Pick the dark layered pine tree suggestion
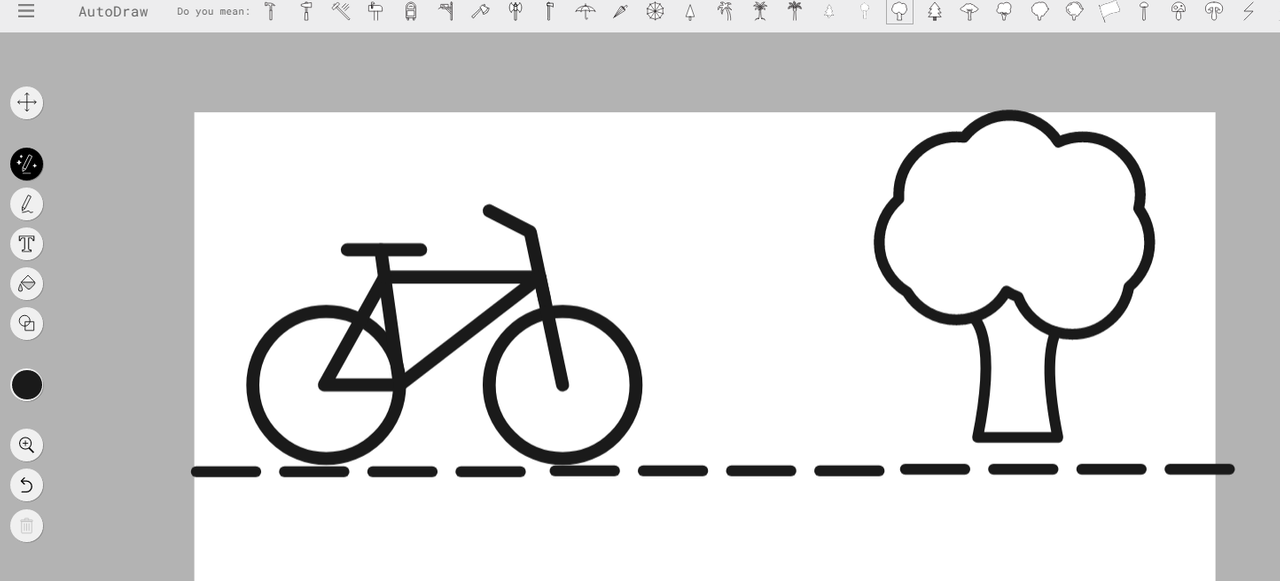 [935, 11]
